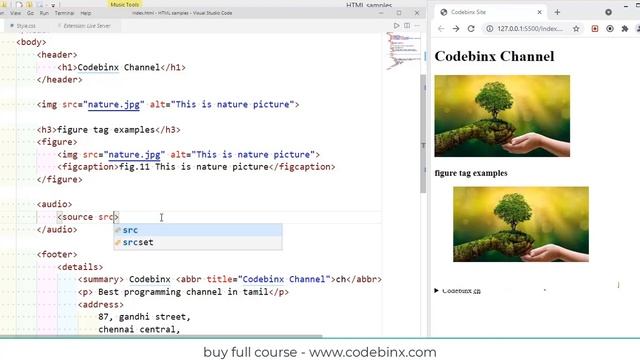The height and width of the screenshot is (360, 640).
Task: Click the summary line with abbr title
Action: 230,279
